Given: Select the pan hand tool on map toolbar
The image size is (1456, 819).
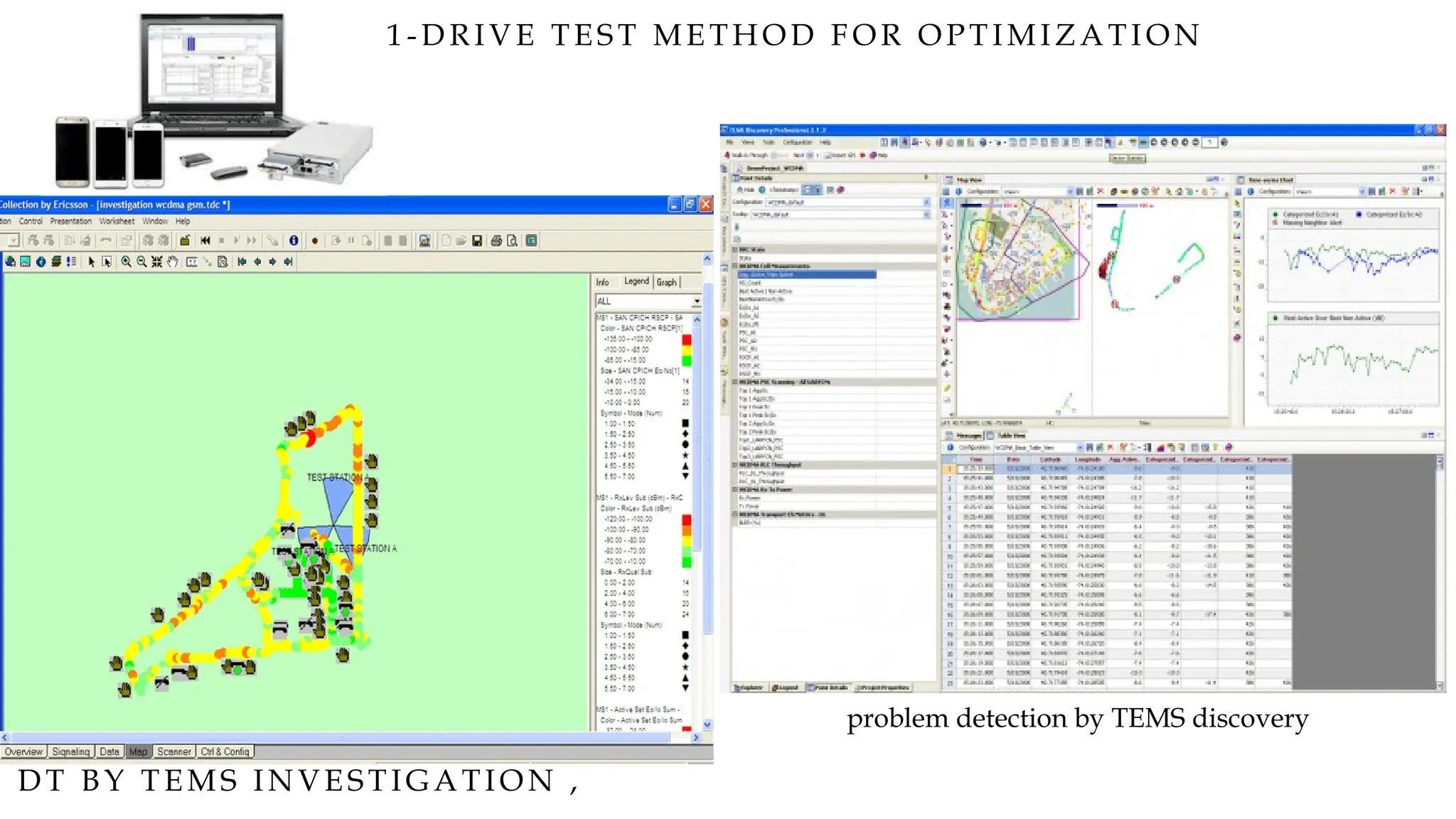Looking at the screenshot, I should coord(172,262).
